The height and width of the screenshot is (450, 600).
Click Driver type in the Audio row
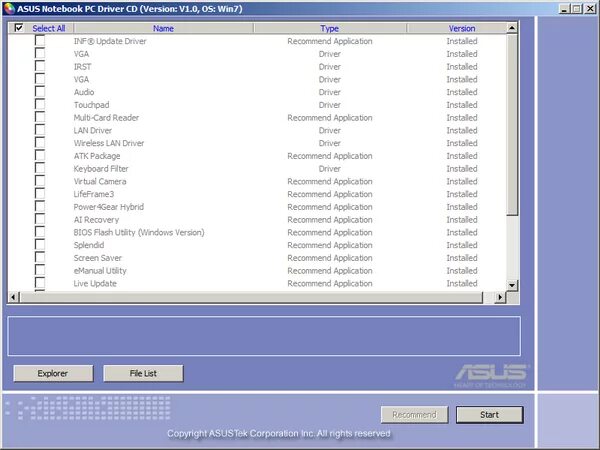329,92
